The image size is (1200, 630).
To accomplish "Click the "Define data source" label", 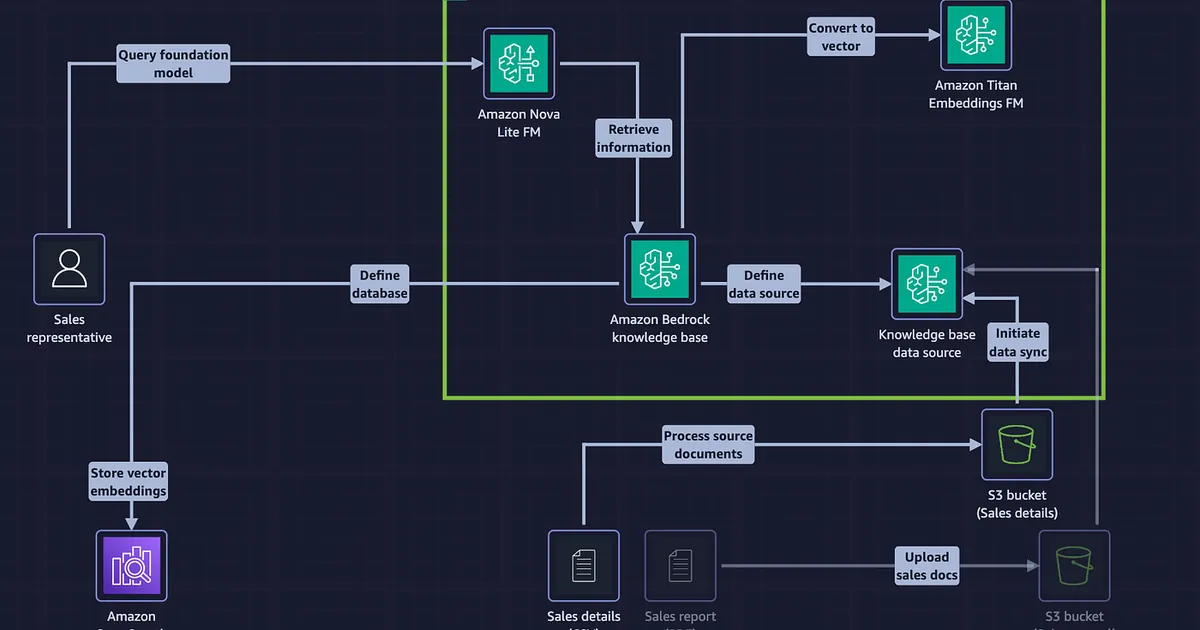I will coord(764,284).
